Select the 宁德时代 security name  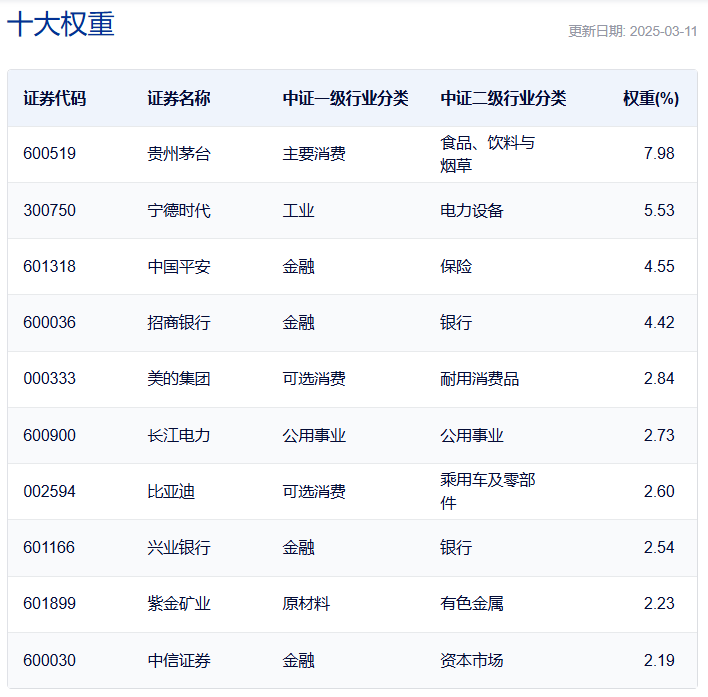click(179, 211)
